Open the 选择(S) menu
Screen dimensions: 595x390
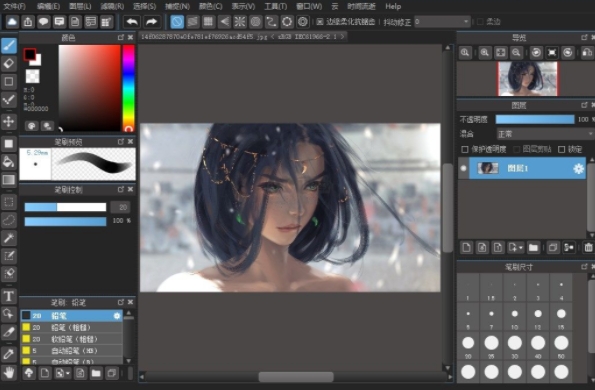tap(145, 6)
